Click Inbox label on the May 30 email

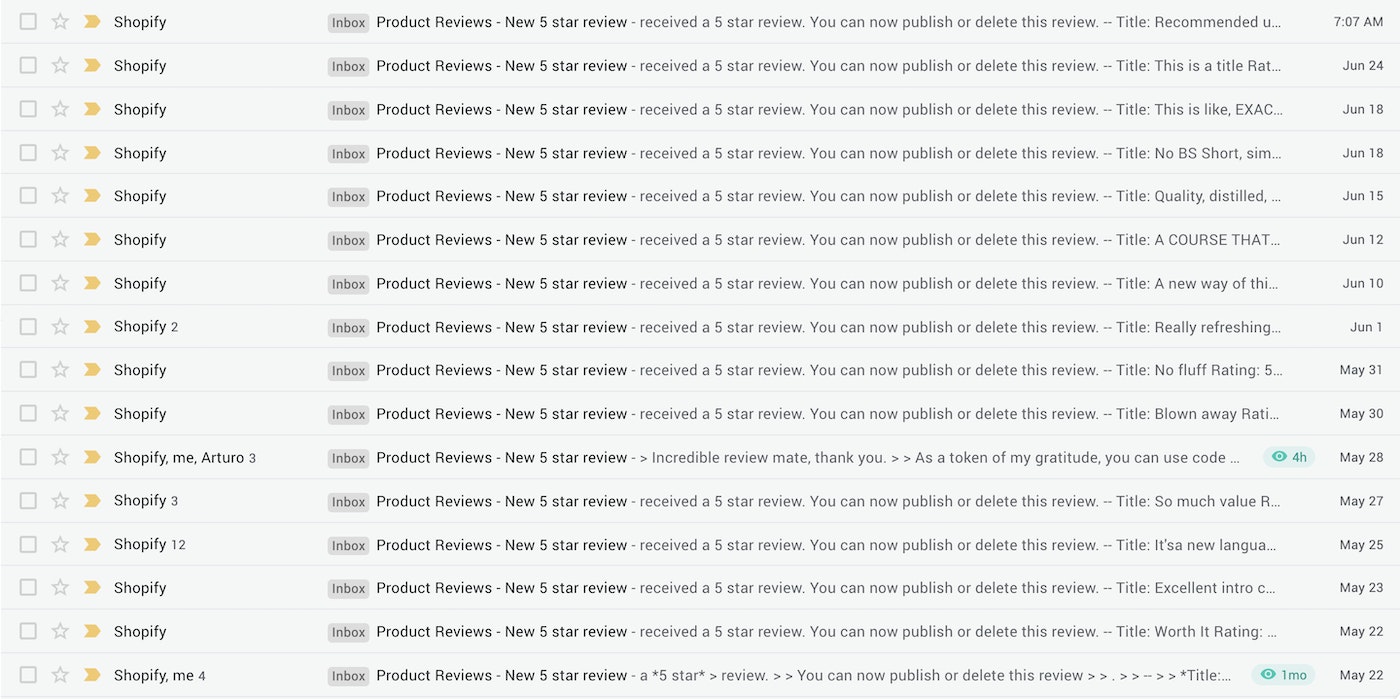[x=348, y=414]
